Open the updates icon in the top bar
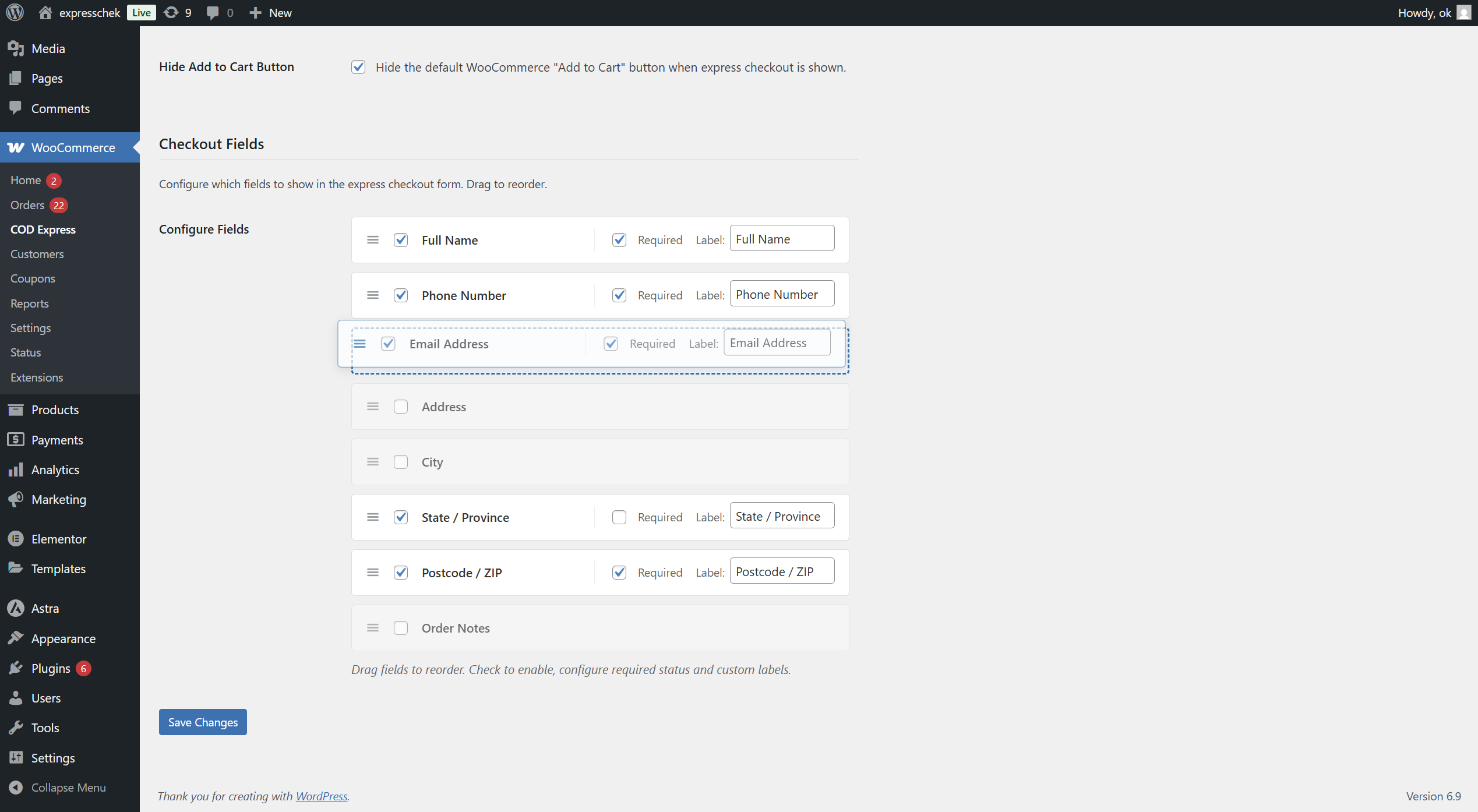This screenshot has height=812, width=1478. point(170,12)
